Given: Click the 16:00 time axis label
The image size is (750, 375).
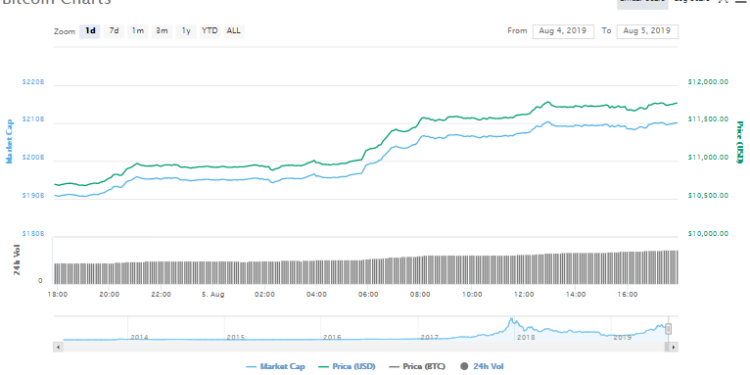Looking at the screenshot, I should click(x=628, y=295).
